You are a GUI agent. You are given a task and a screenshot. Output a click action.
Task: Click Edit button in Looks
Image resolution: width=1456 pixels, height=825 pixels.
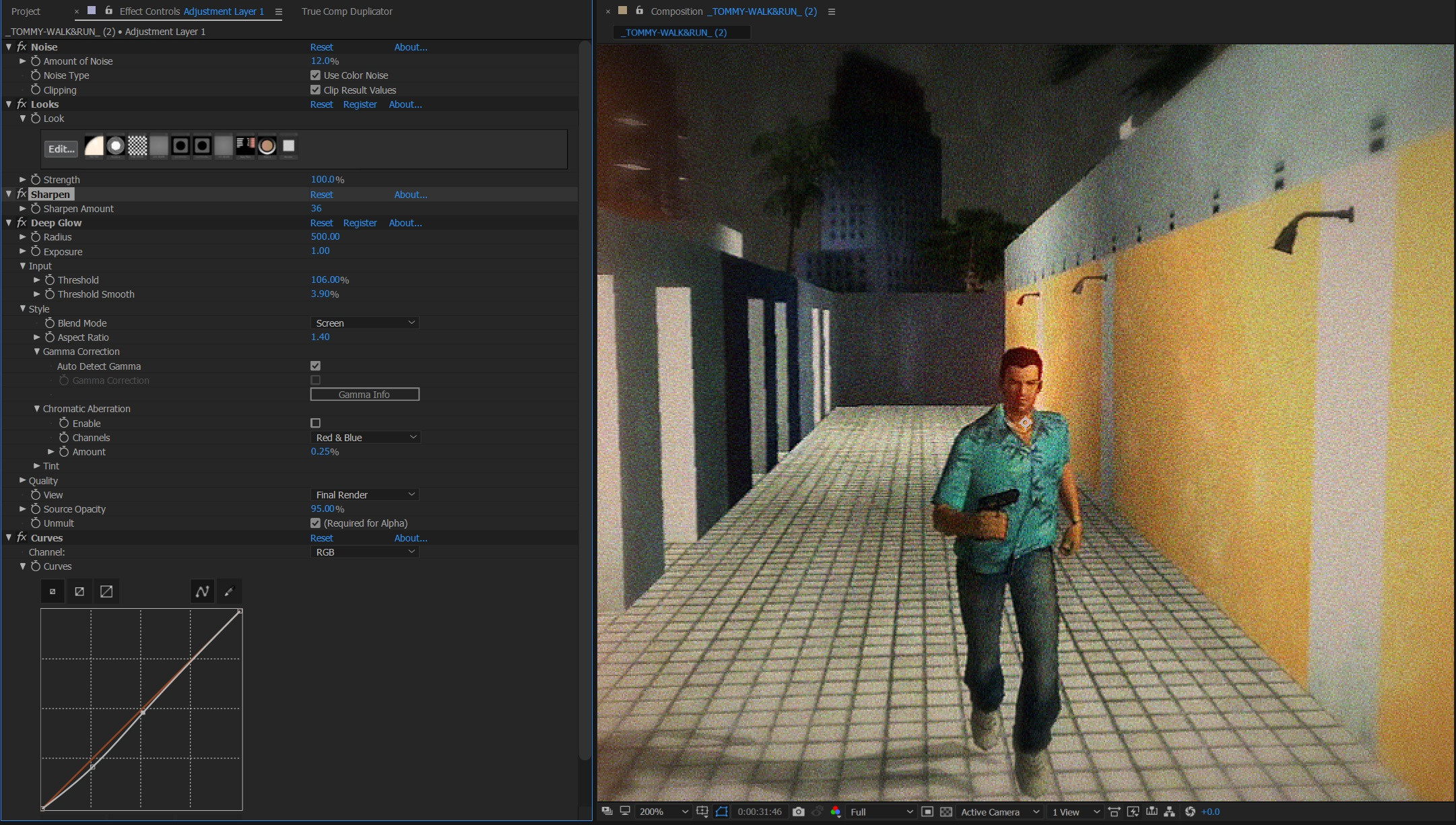click(x=61, y=149)
